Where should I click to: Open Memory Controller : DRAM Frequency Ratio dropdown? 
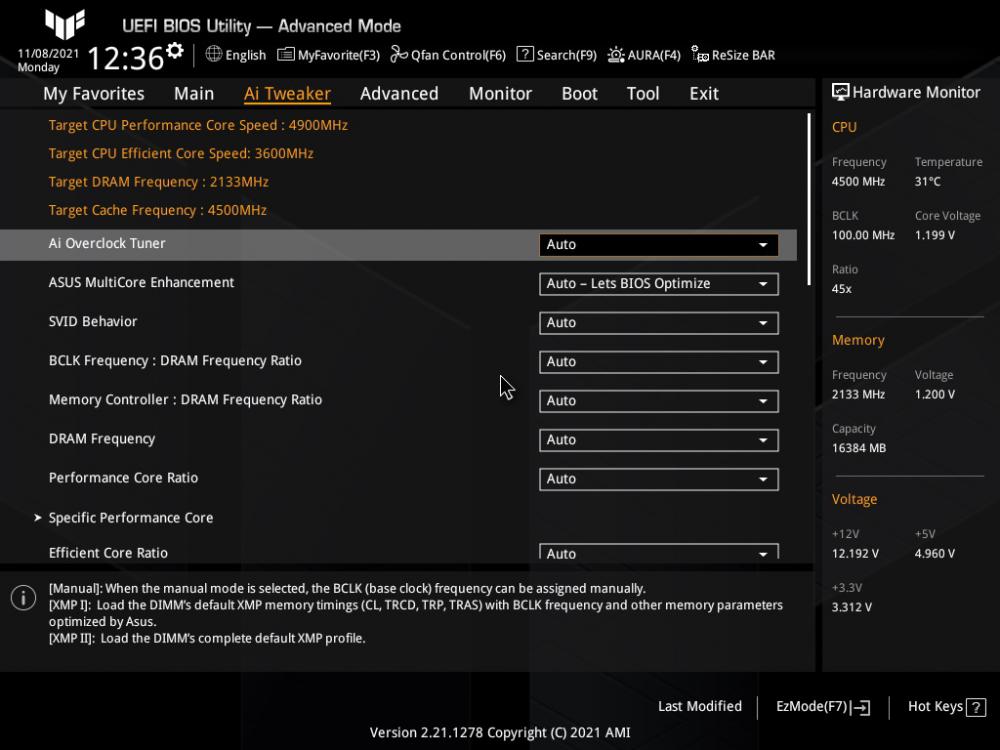(x=658, y=401)
